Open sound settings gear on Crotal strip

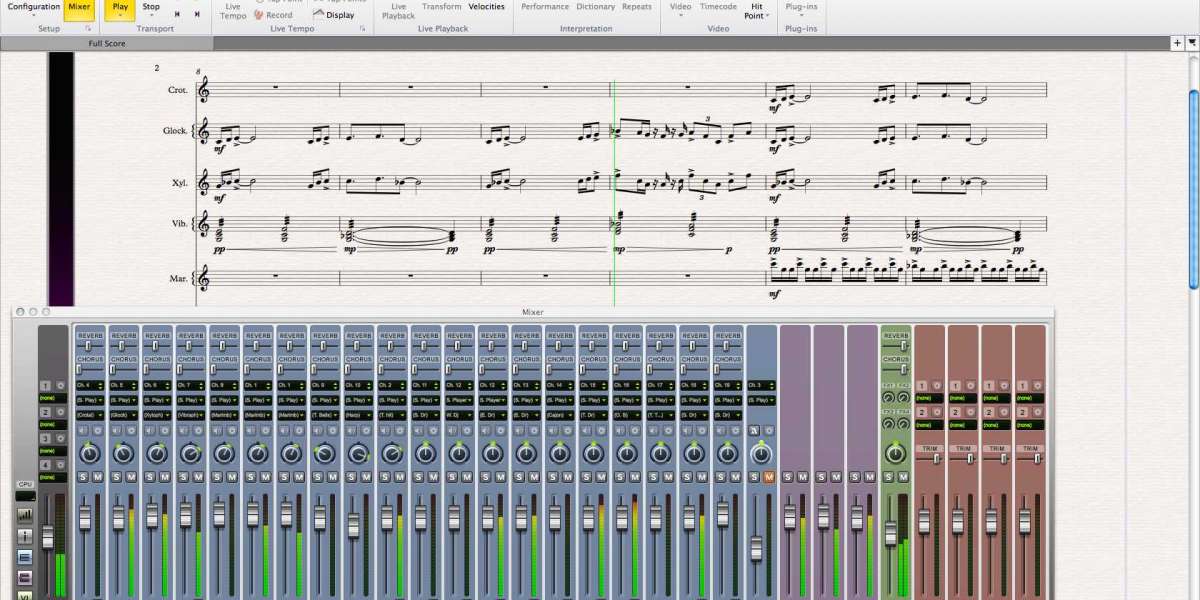(97, 431)
